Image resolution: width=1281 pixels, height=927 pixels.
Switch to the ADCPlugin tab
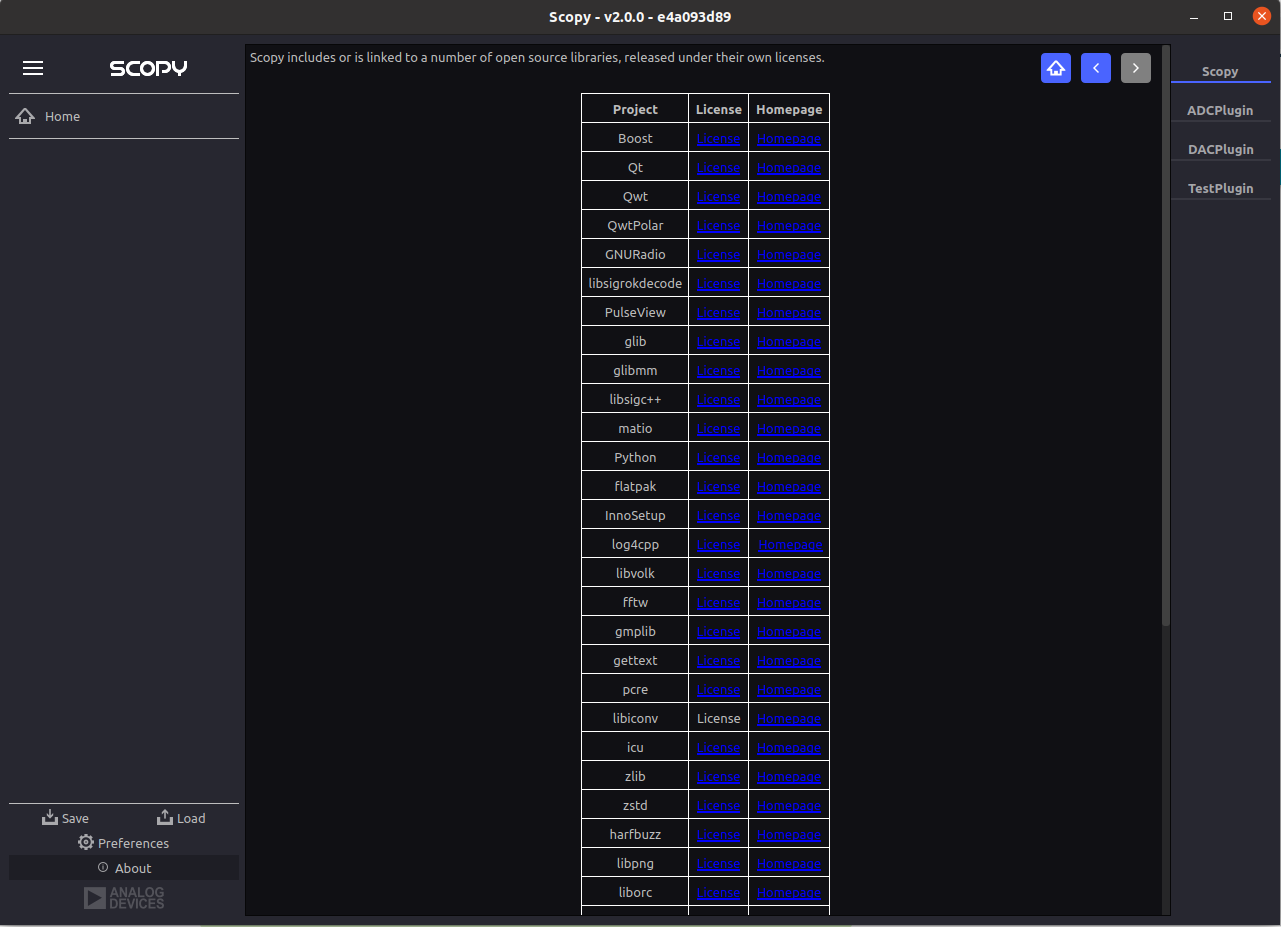tap(1220, 110)
